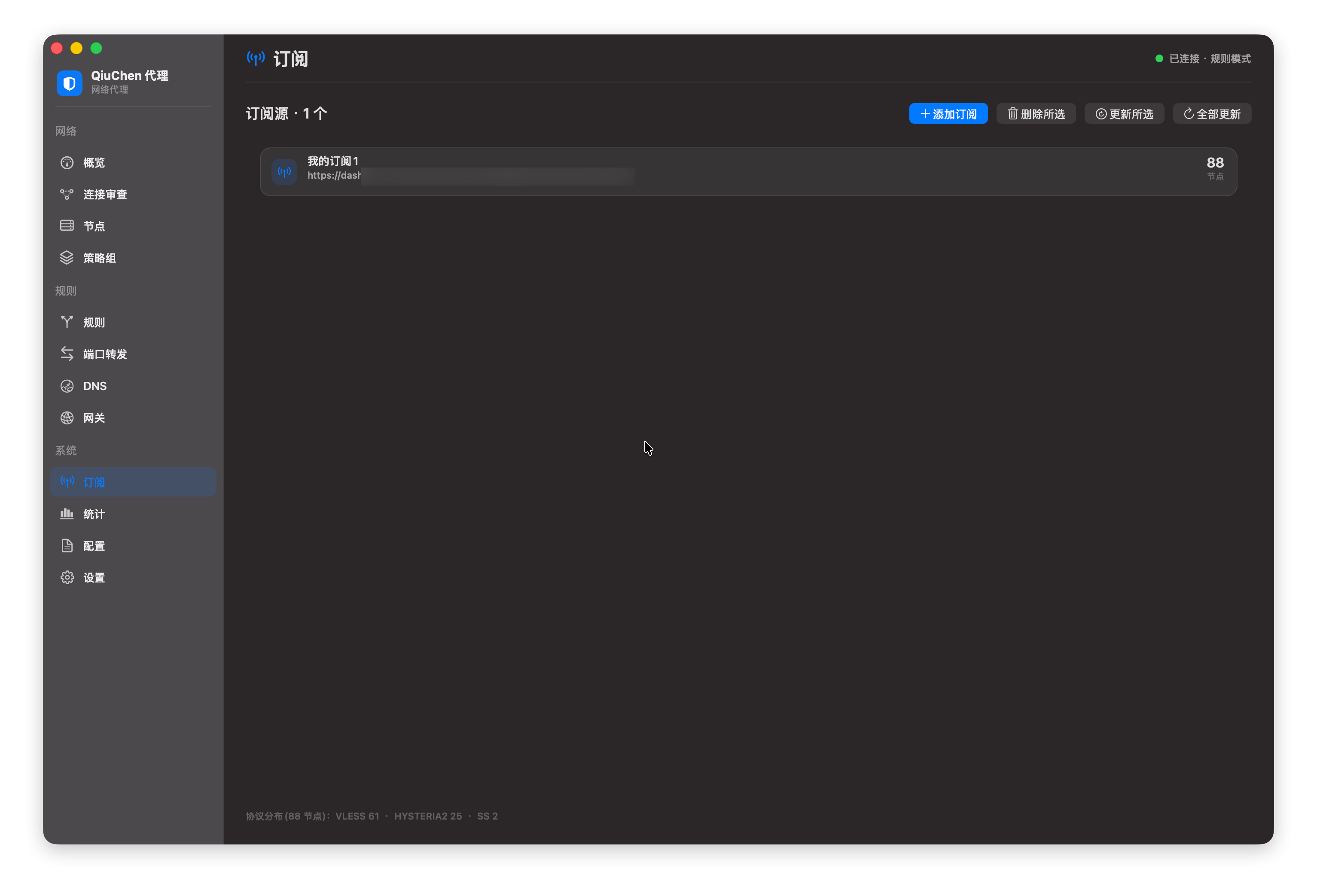Click the antenna icon in page header
This screenshot has width=1317, height=896.
pos(256,58)
